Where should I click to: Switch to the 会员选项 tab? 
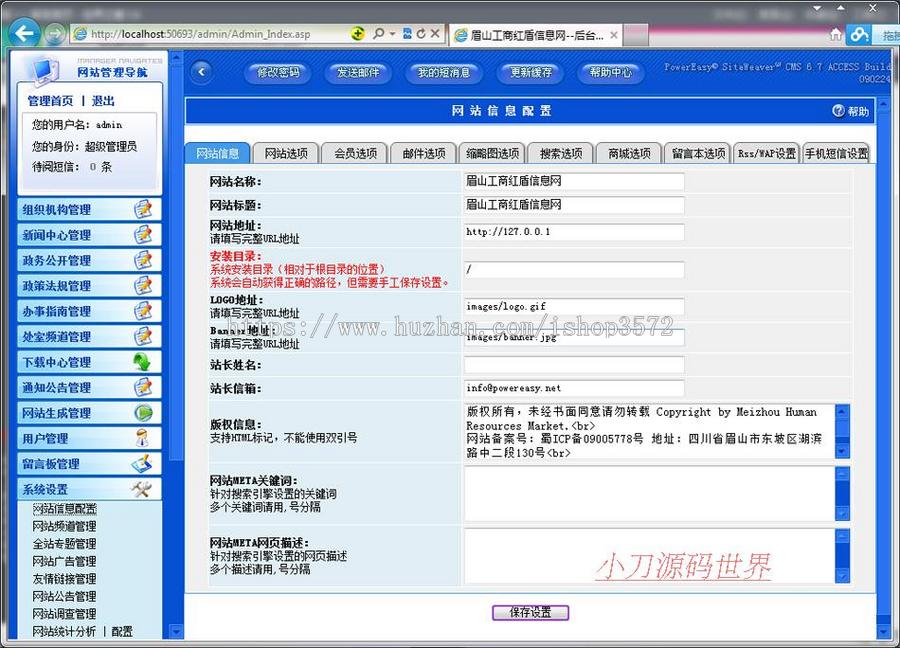(352, 153)
